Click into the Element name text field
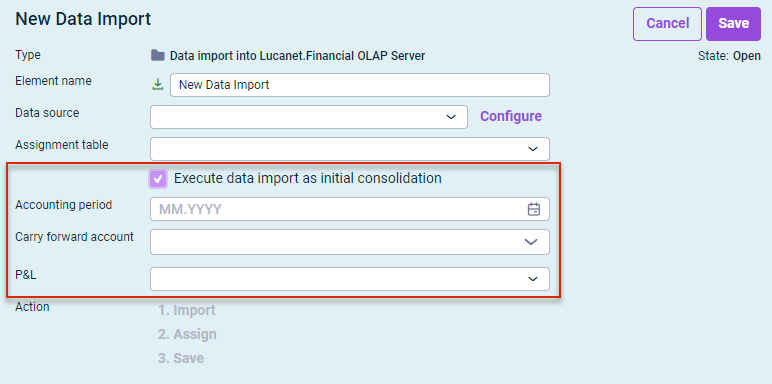772x384 pixels. tap(359, 85)
